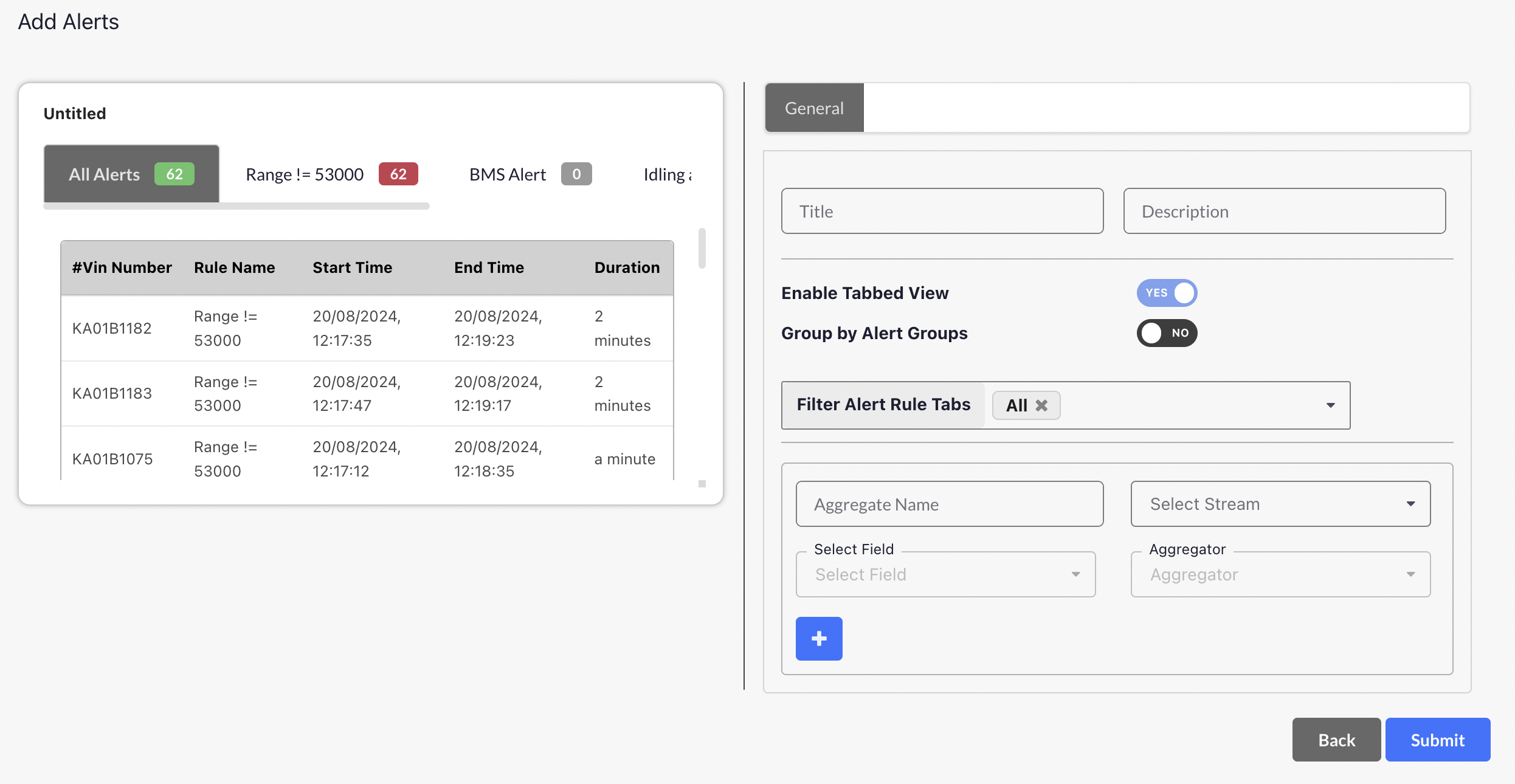Click the Submit button
This screenshot has width=1515, height=784.
pos(1437,740)
